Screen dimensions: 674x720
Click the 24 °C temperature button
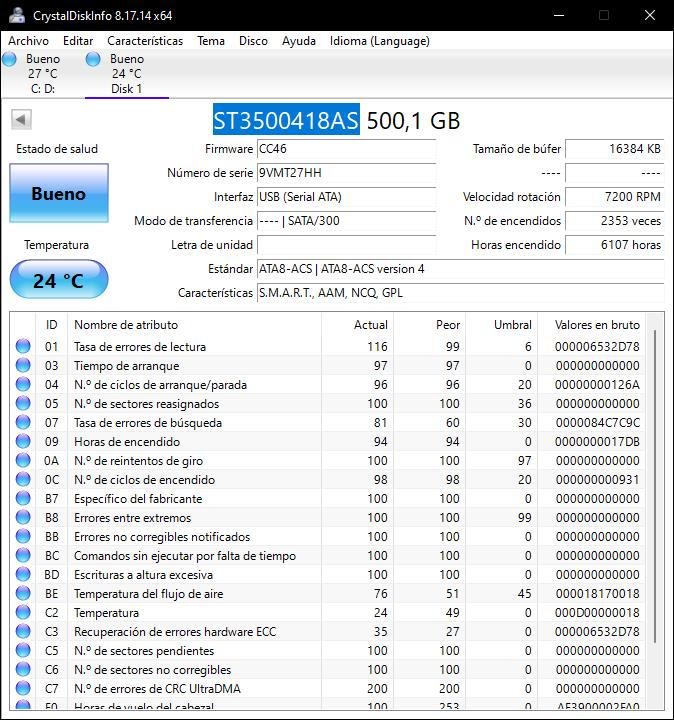(x=59, y=279)
